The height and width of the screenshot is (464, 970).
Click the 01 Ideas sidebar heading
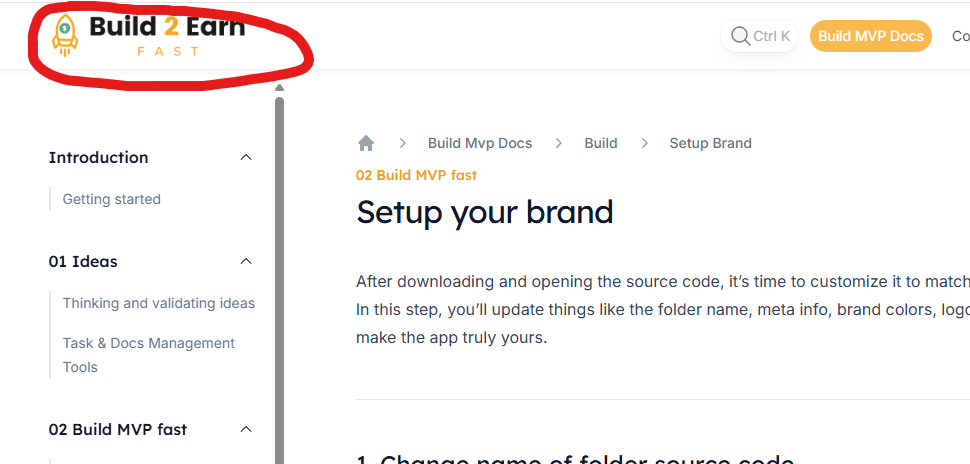pos(83,262)
